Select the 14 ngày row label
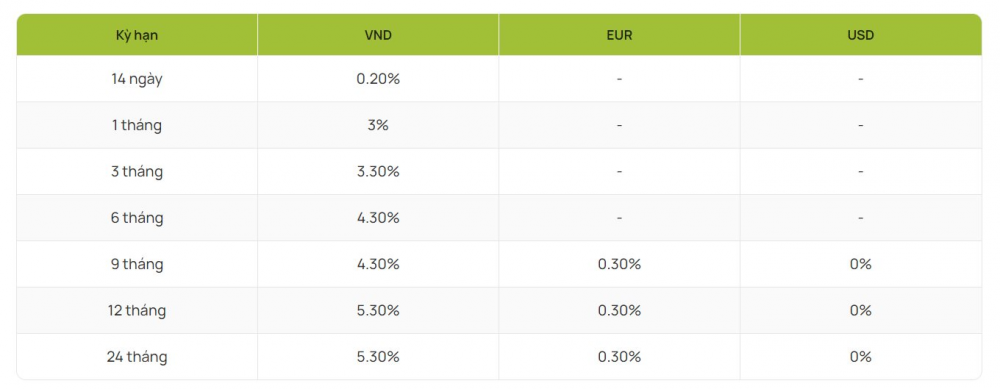The image size is (1000, 389). 137,80
